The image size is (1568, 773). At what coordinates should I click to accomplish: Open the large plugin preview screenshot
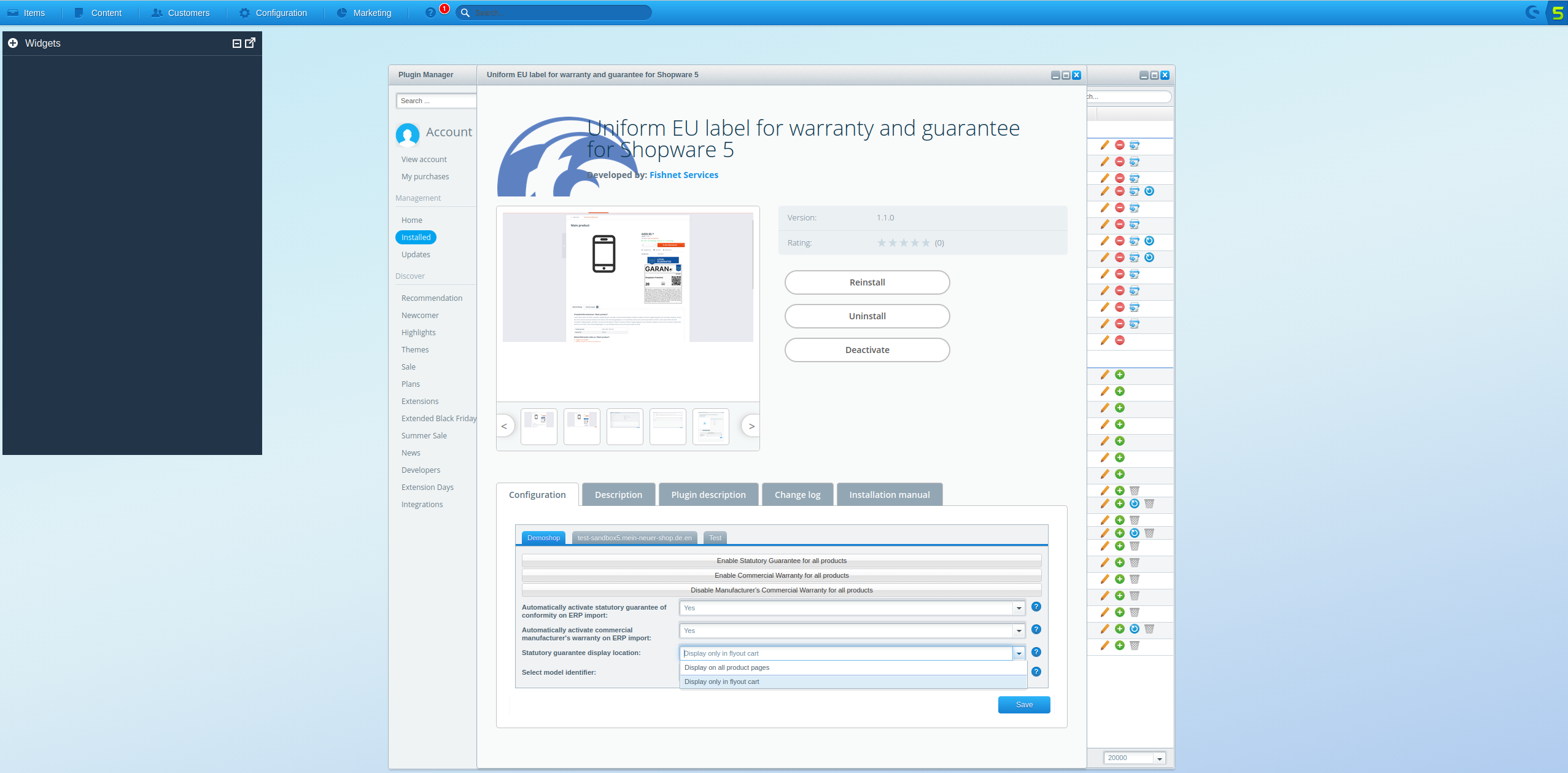(628, 278)
